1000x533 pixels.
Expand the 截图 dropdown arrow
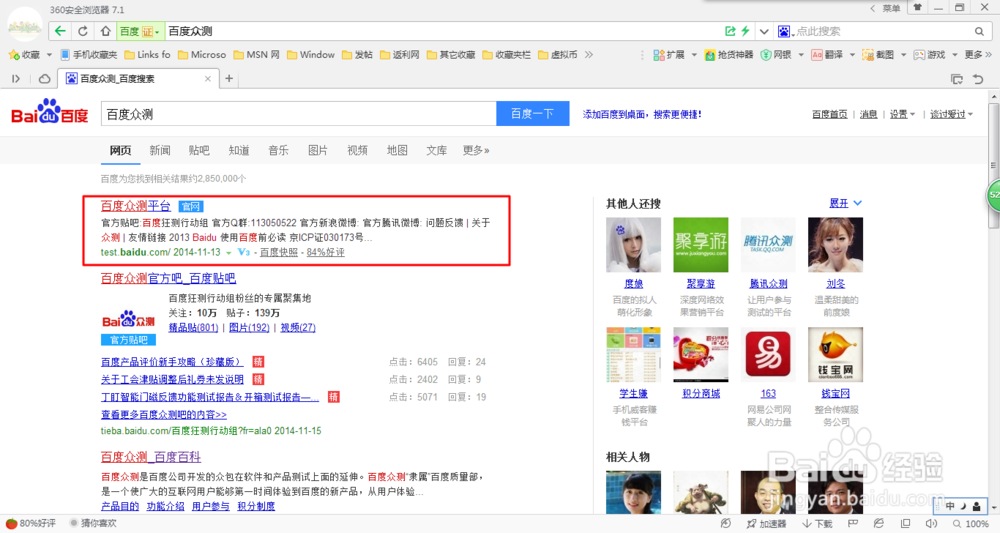(903, 55)
